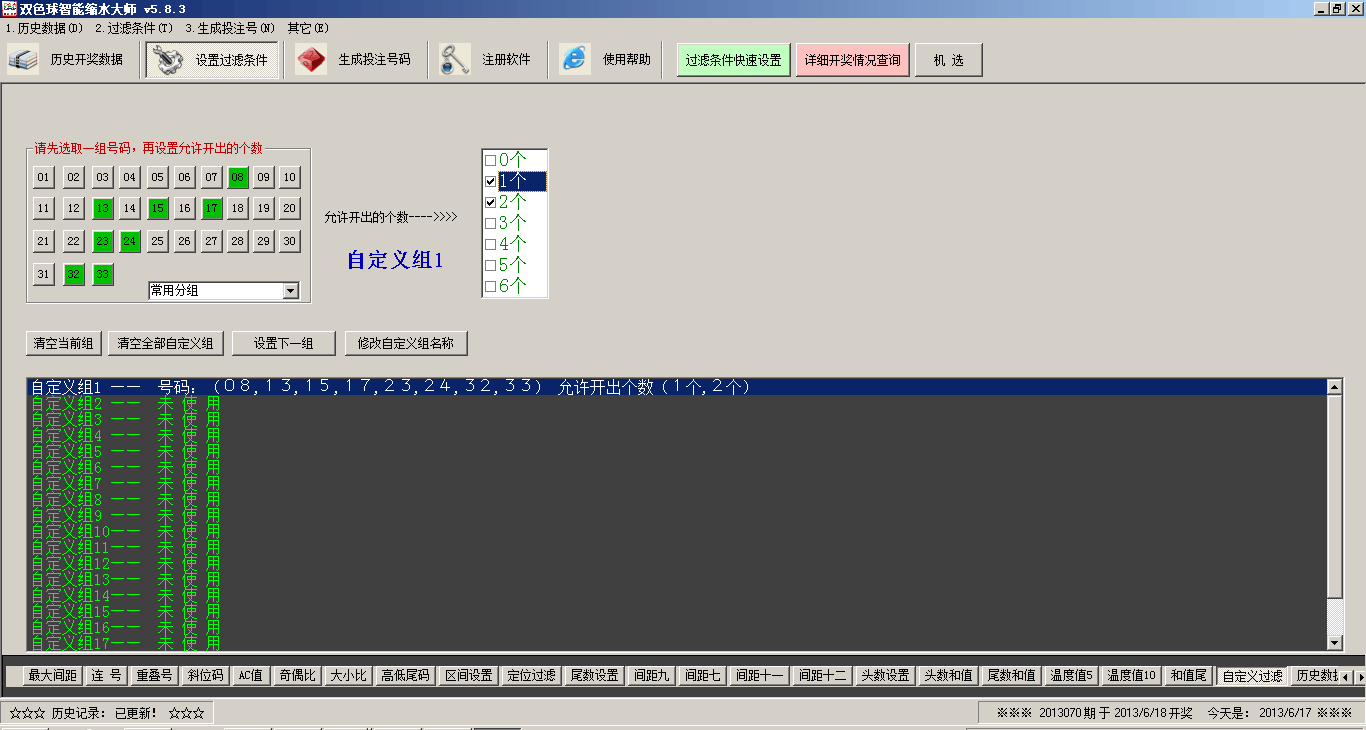Click the list scrollbar down arrow
This screenshot has height=730, width=1366.
(x=1334, y=642)
